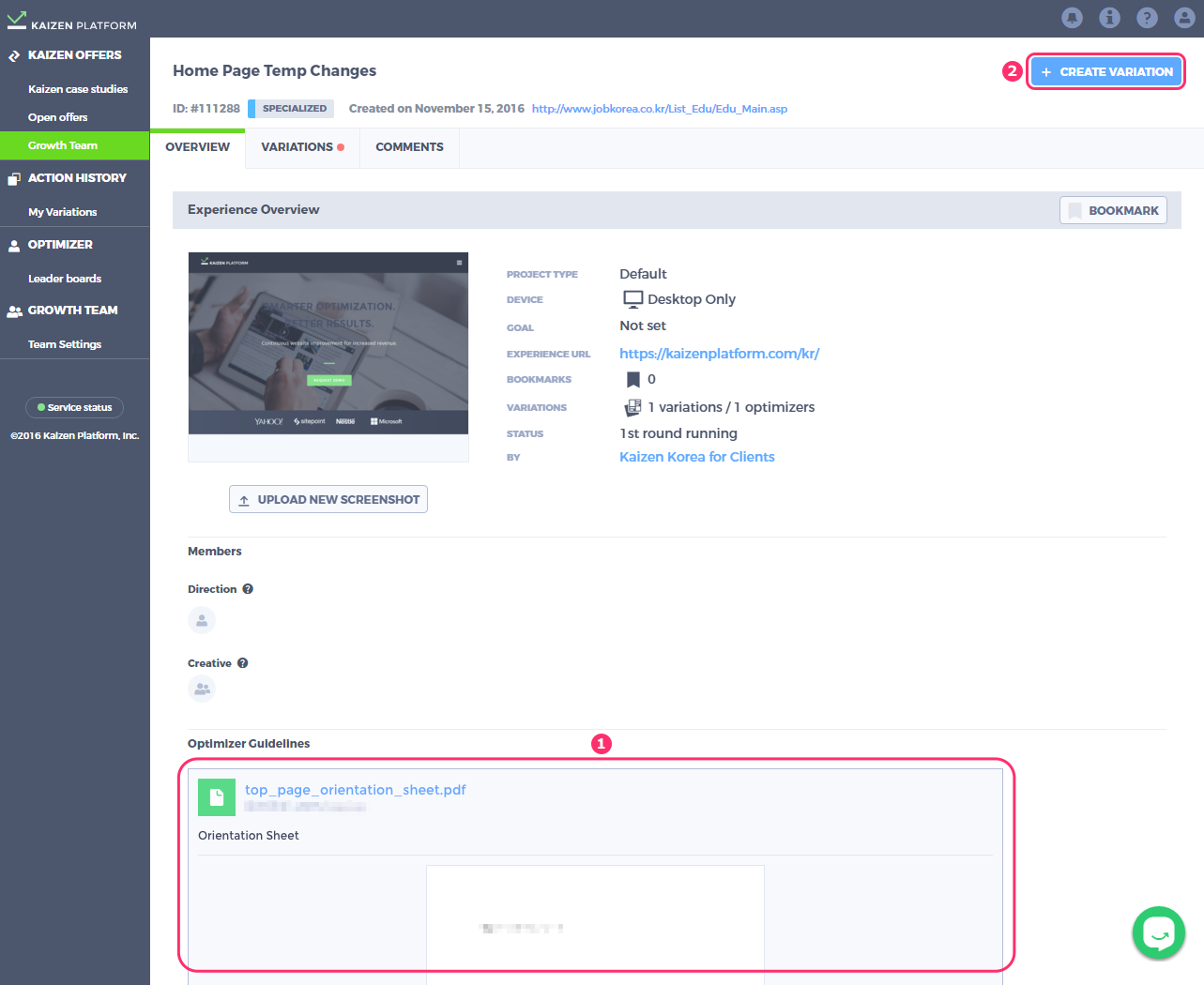Click the Optimizer sidebar person icon

click(14, 246)
